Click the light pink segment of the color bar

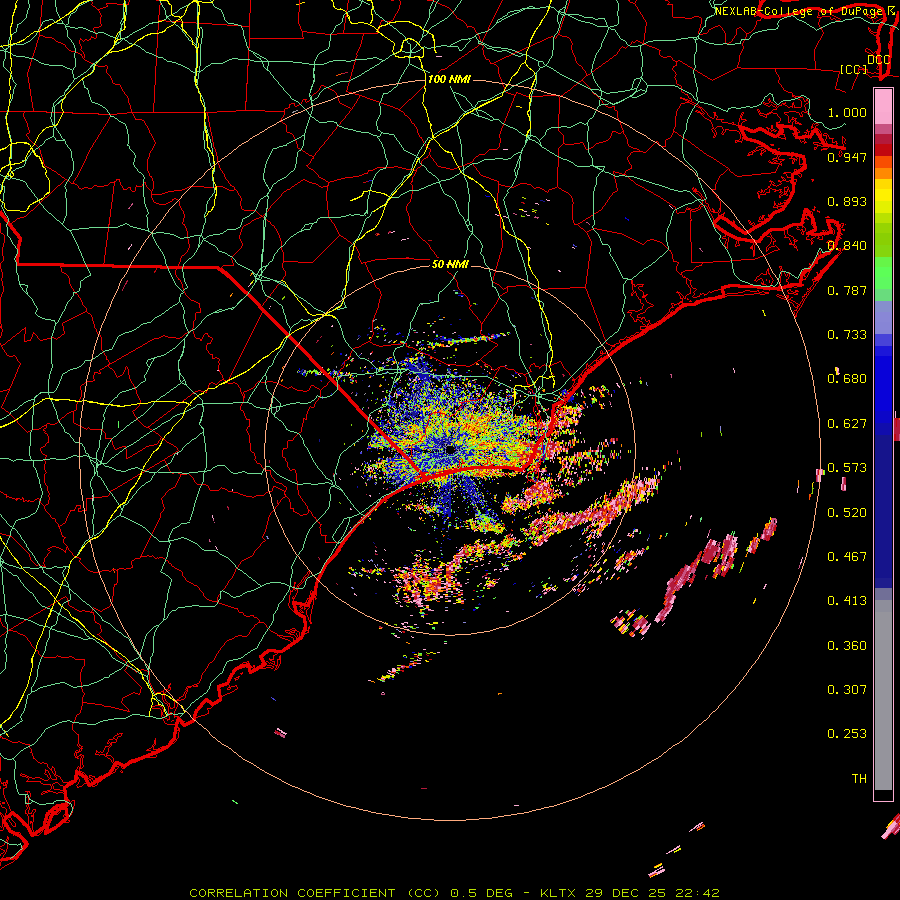[883, 107]
